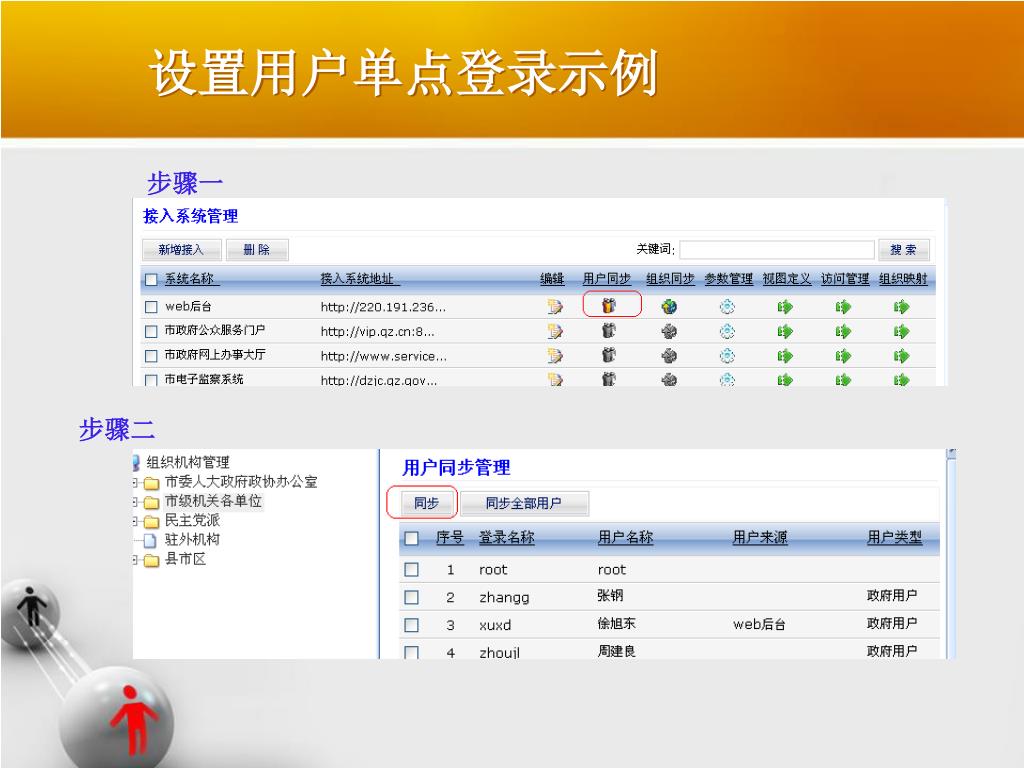Viewport: 1024px width, 768px height.
Task: Expand the 县市区 tree node
Action: [136, 560]
